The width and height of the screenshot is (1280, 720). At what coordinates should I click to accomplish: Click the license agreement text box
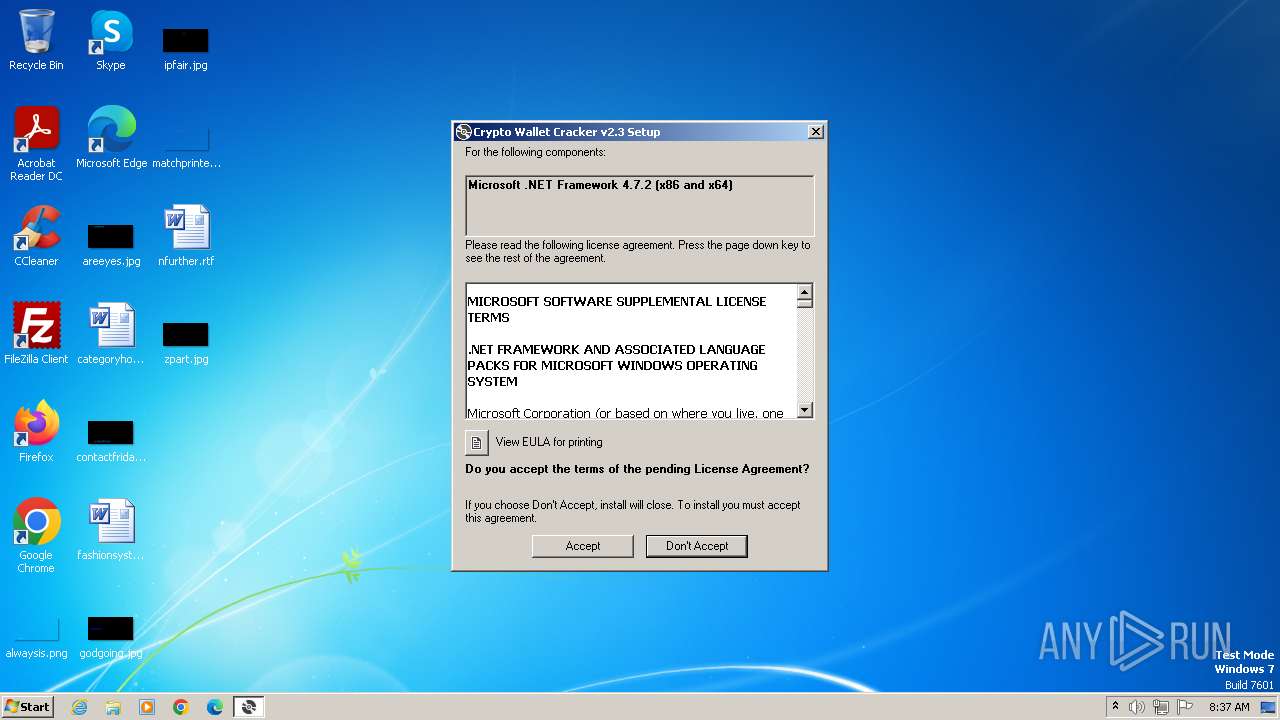coord(631,351)
